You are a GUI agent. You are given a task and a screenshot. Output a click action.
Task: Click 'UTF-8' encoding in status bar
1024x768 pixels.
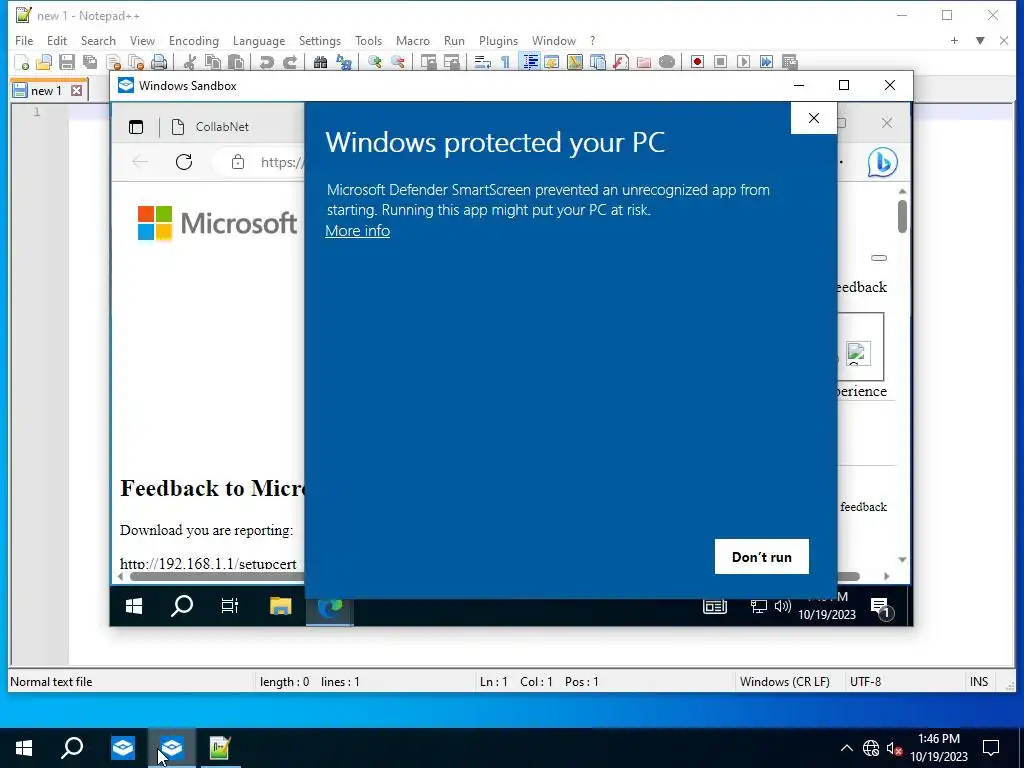(x=865, y=682)
